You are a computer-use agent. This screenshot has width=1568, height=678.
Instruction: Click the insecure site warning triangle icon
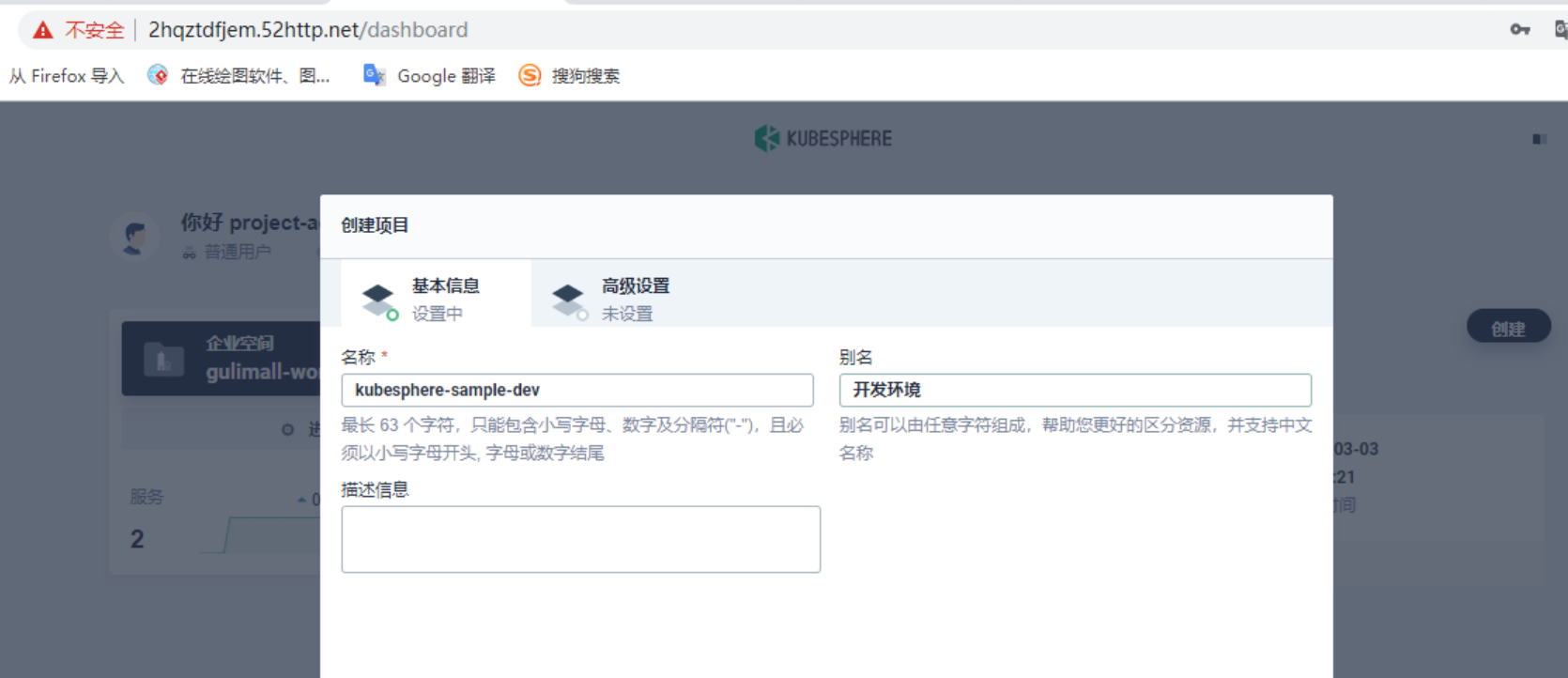click(x=43, y=30)
